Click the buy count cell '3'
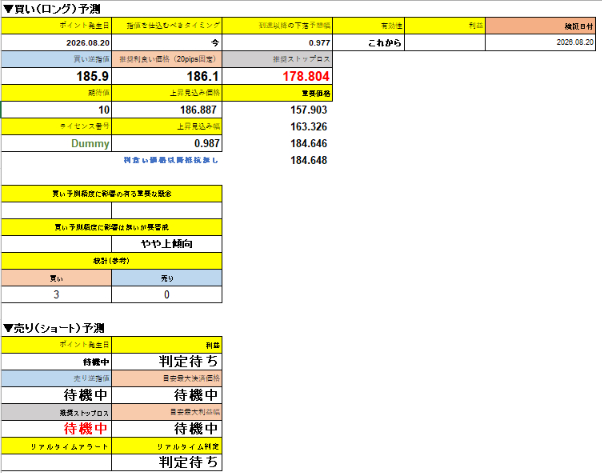This screenshot has height=473, width=602. click(56, 294)
